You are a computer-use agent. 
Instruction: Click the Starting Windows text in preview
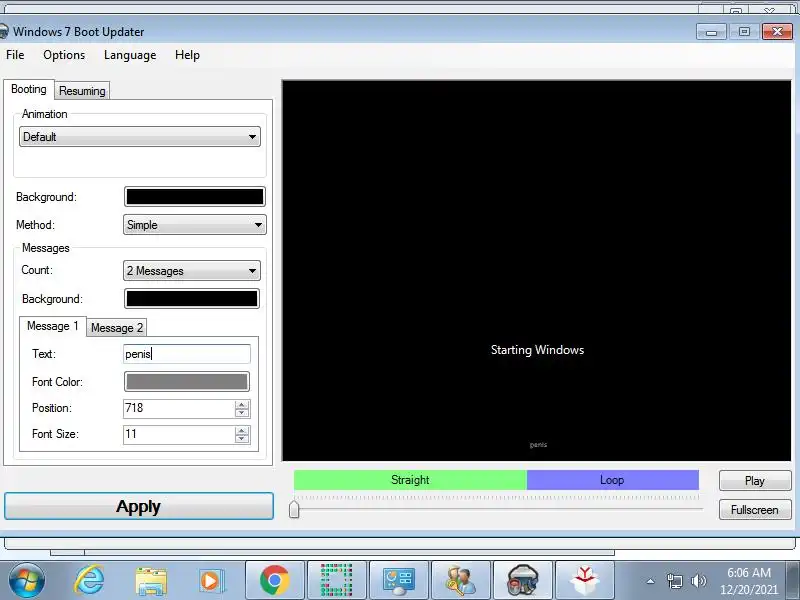[x=537, y=350]
